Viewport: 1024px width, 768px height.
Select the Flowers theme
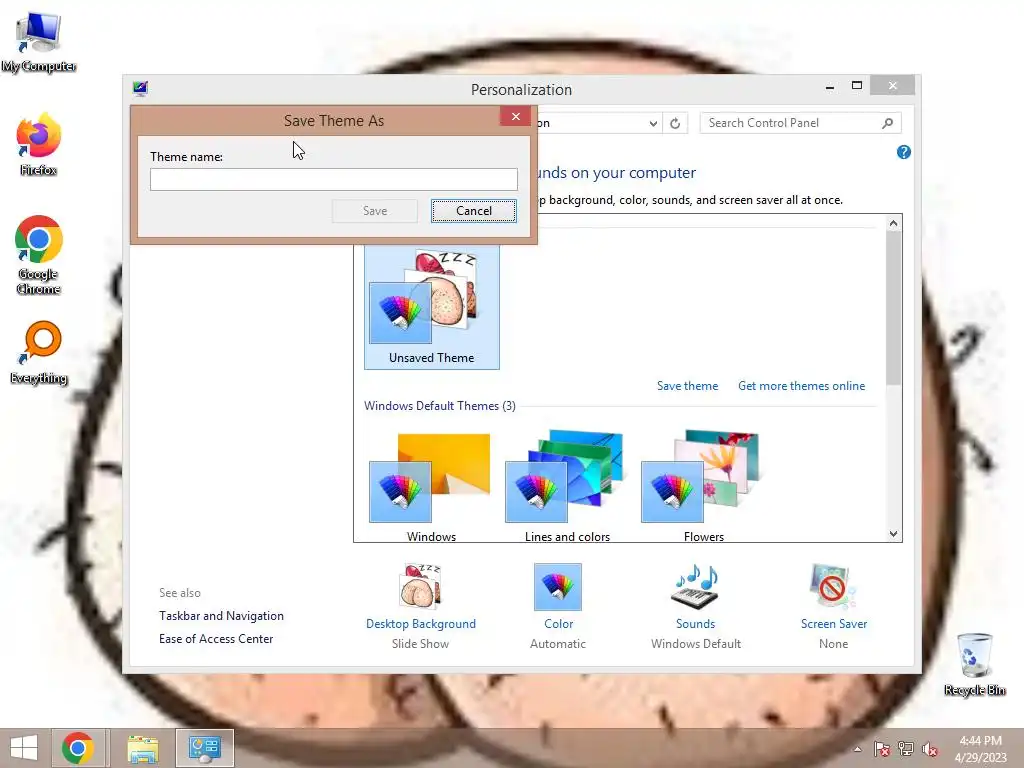point(703,487)
